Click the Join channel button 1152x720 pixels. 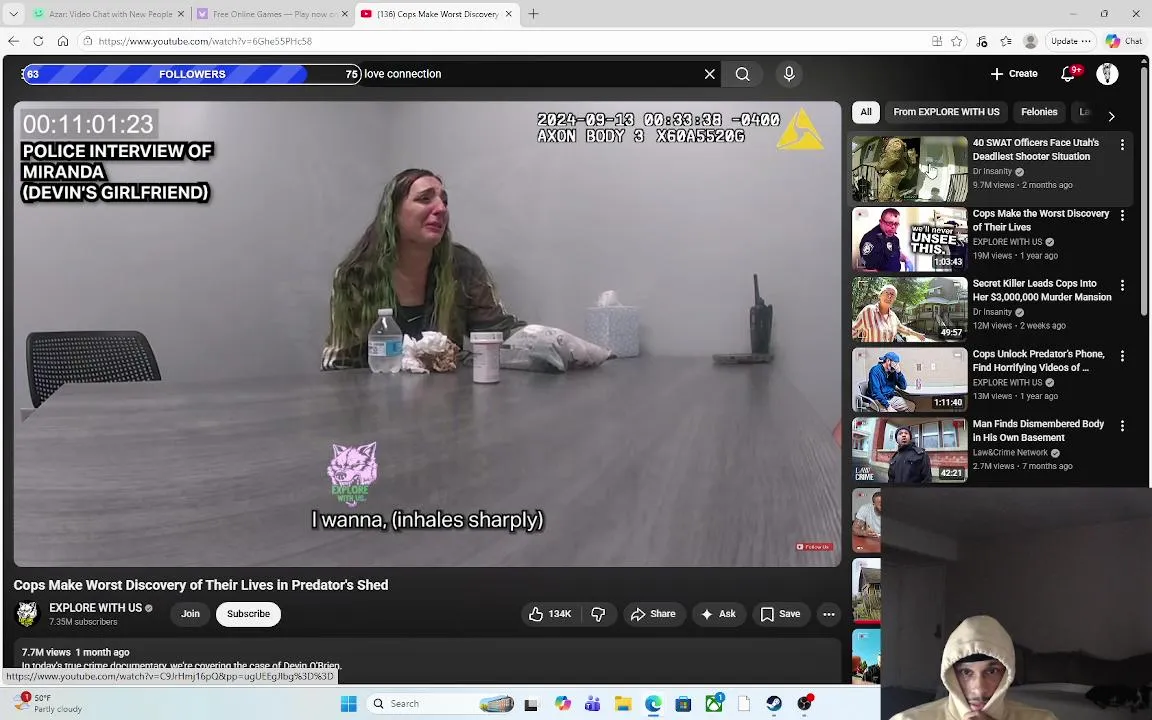(x=190, y=614)
